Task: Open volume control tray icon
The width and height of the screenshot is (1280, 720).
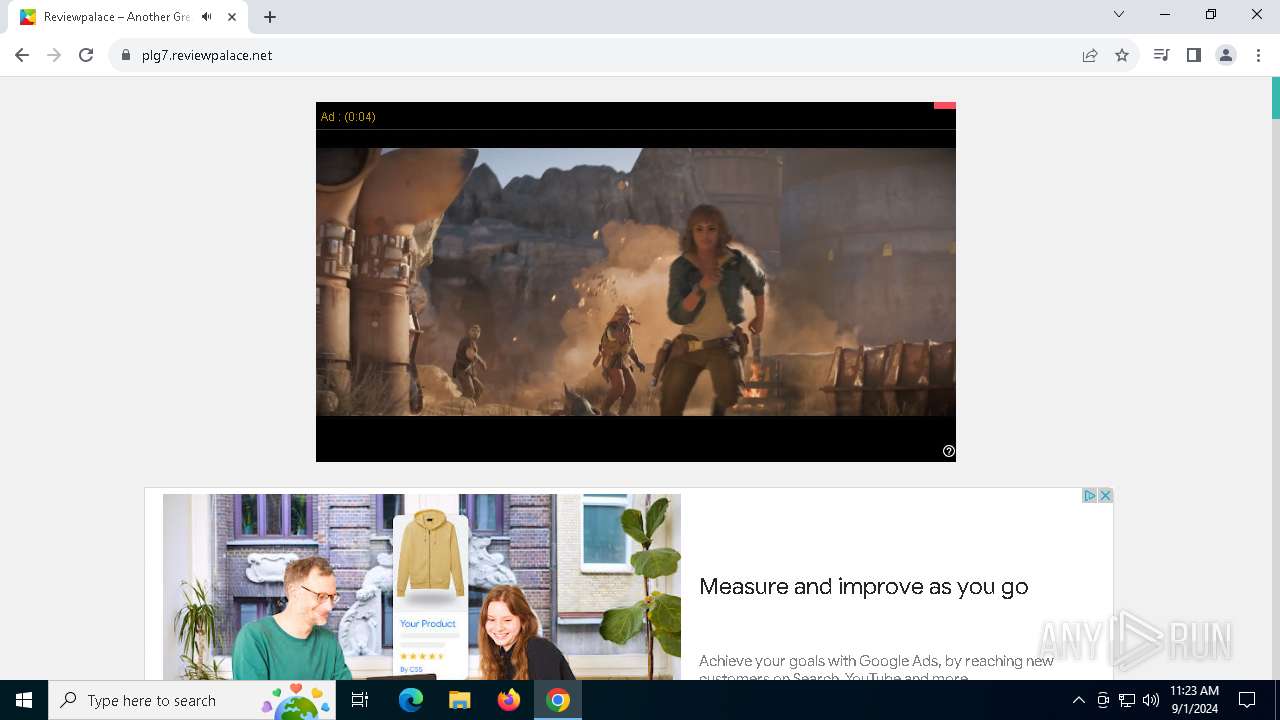Action: click(x=1151, y=700)
